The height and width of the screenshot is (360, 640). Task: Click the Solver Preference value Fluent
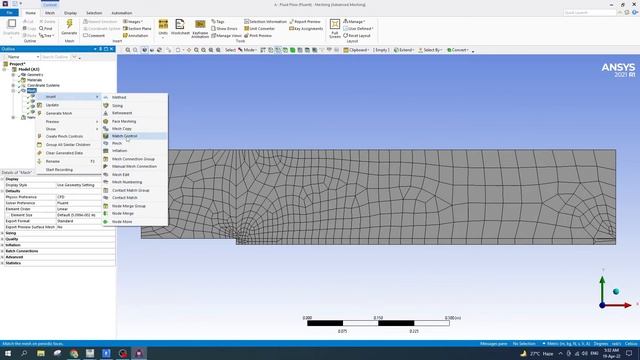tap(86, 203)
